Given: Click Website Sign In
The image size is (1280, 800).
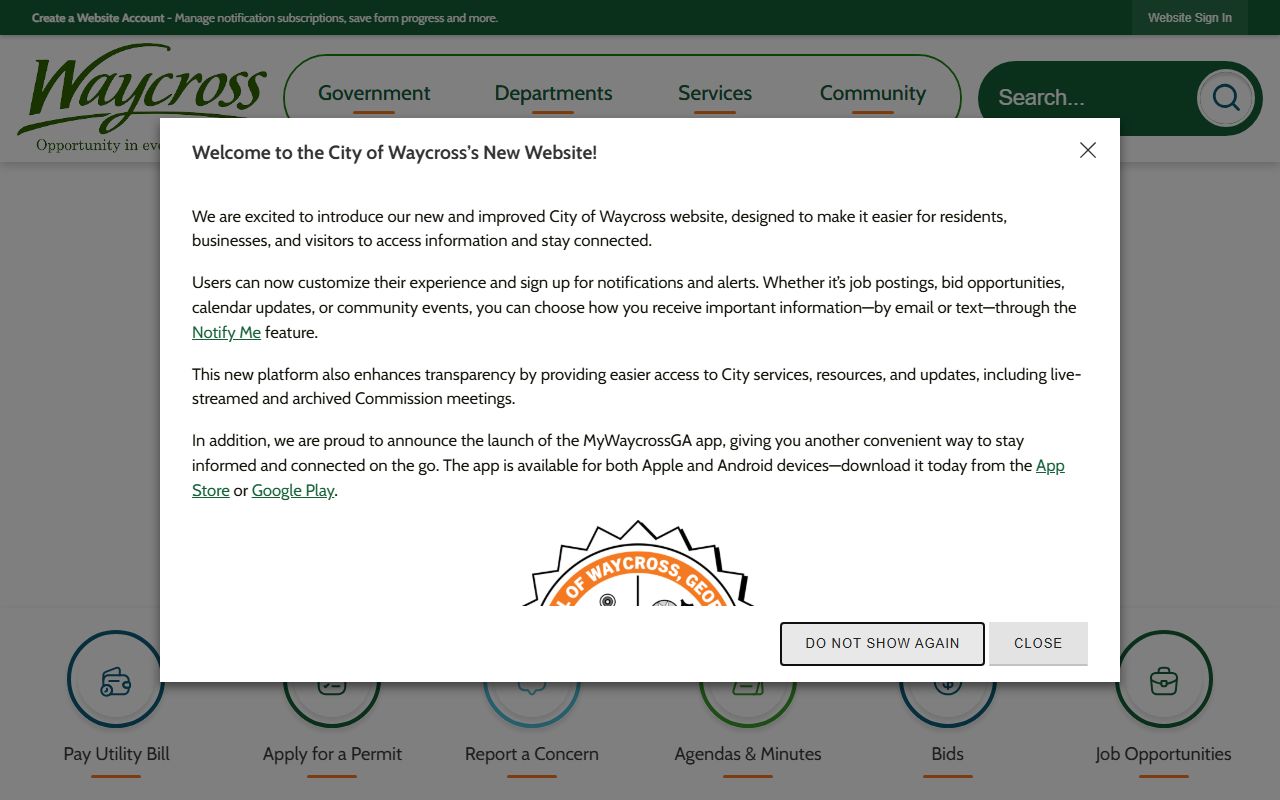Looking at the screenshot, I should pos(1190,18).
